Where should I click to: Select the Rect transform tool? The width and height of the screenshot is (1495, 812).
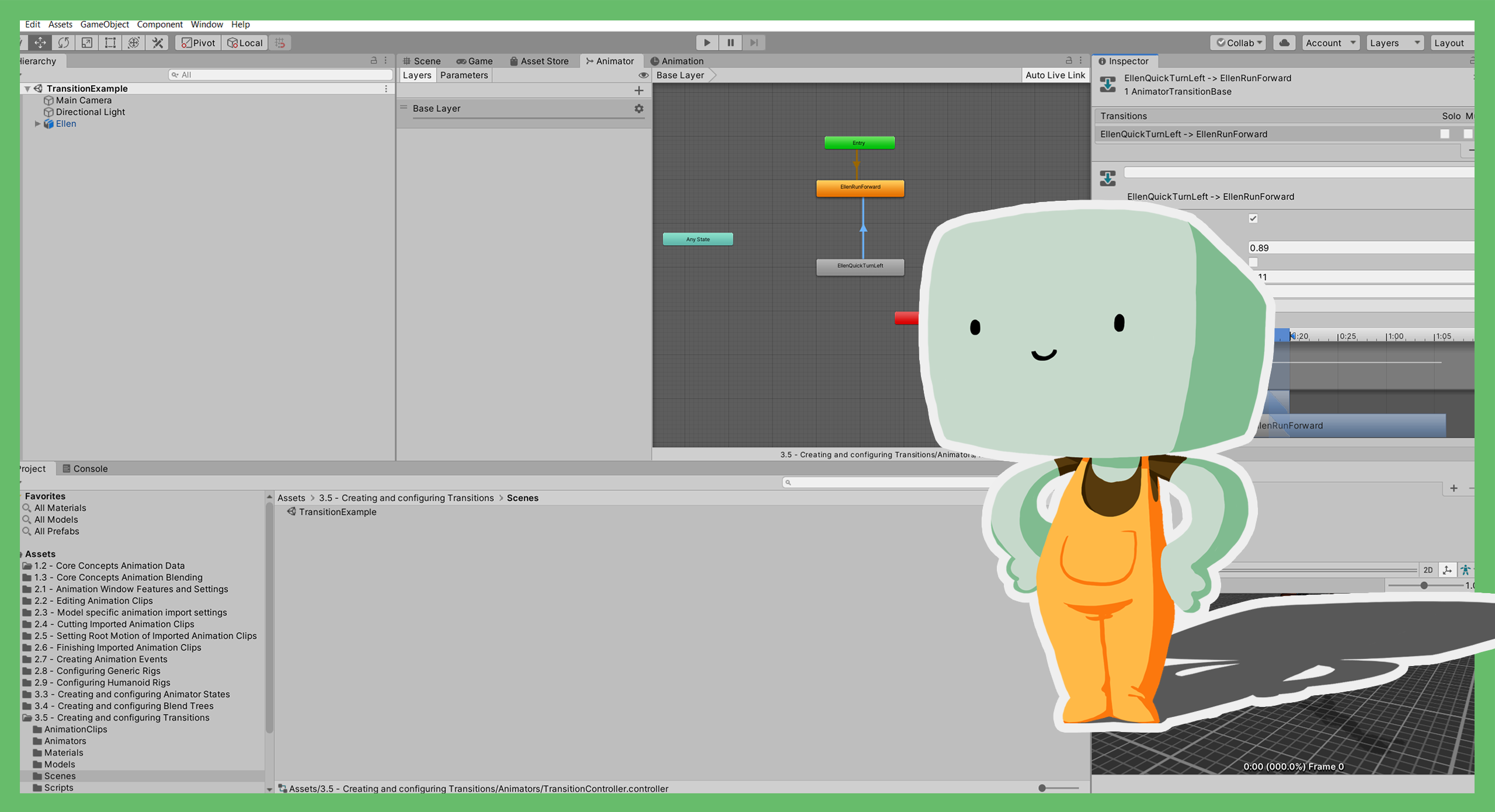(x=110, y=42)
